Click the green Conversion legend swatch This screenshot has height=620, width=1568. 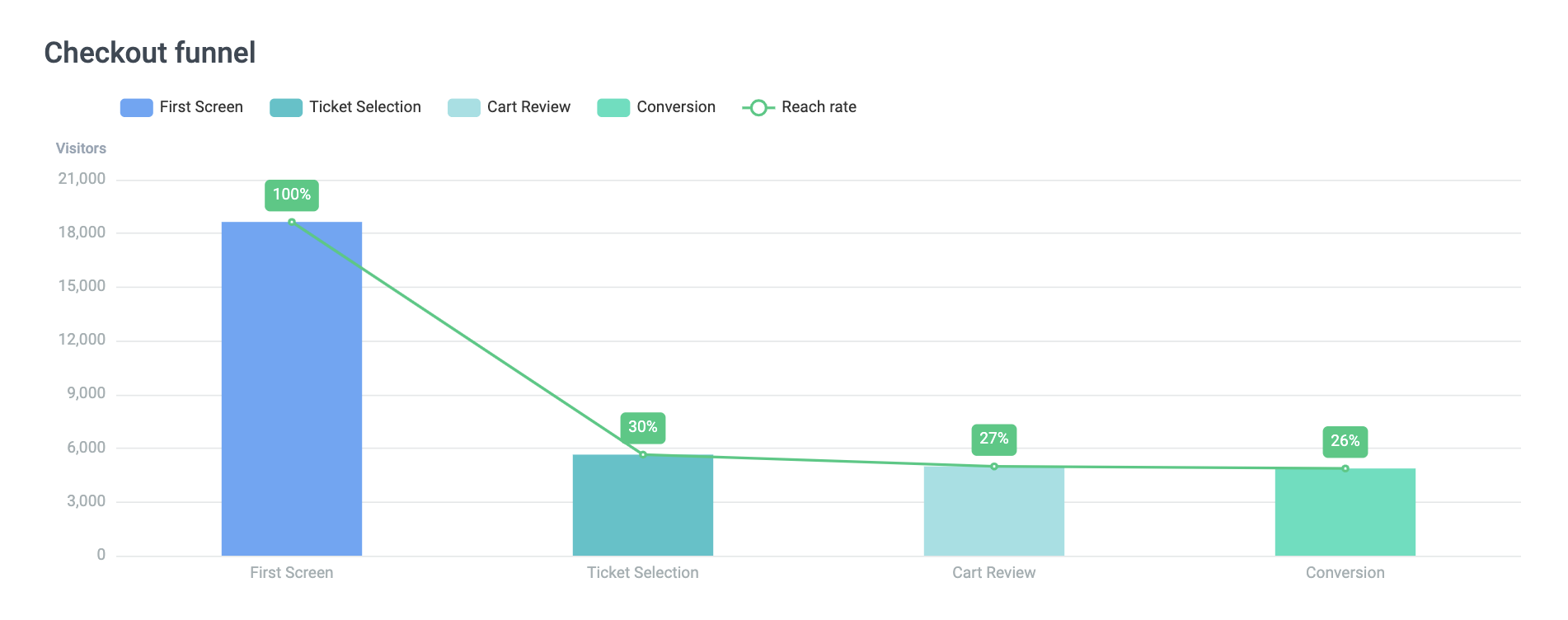[x=613, y=108]
